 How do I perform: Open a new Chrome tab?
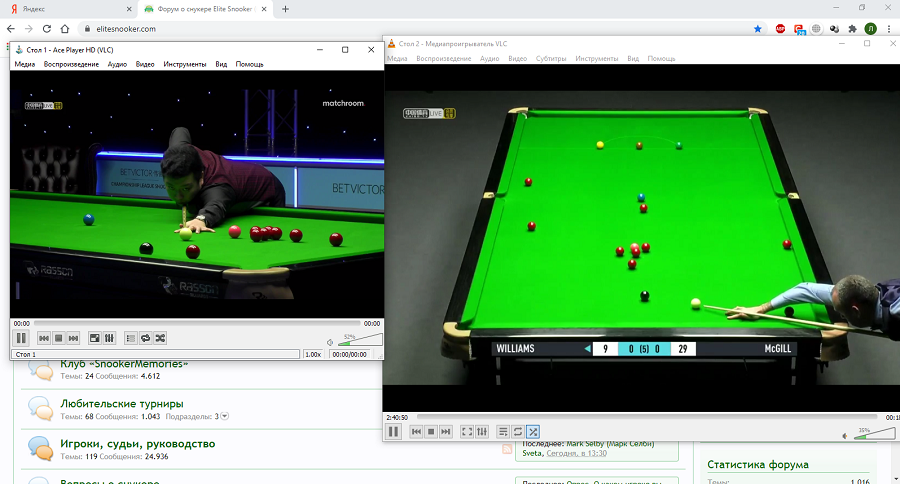(285, 9)
